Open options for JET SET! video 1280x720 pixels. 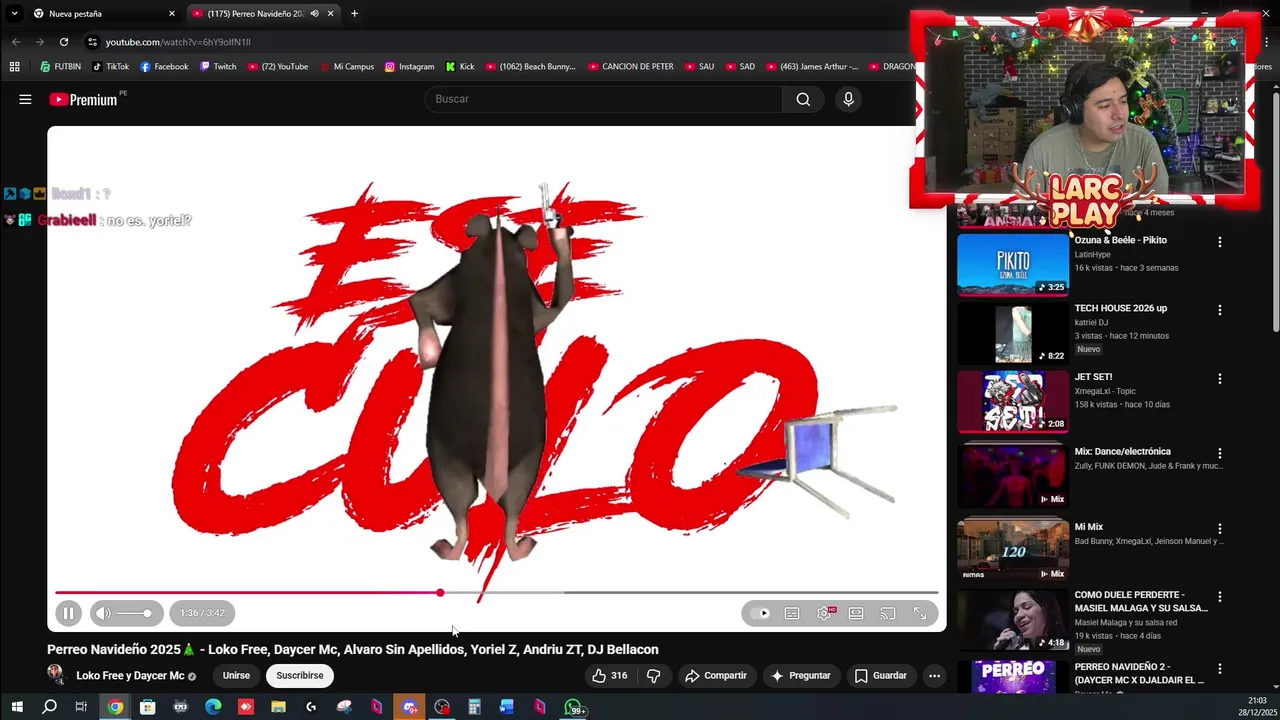(x=1219, y=379)
